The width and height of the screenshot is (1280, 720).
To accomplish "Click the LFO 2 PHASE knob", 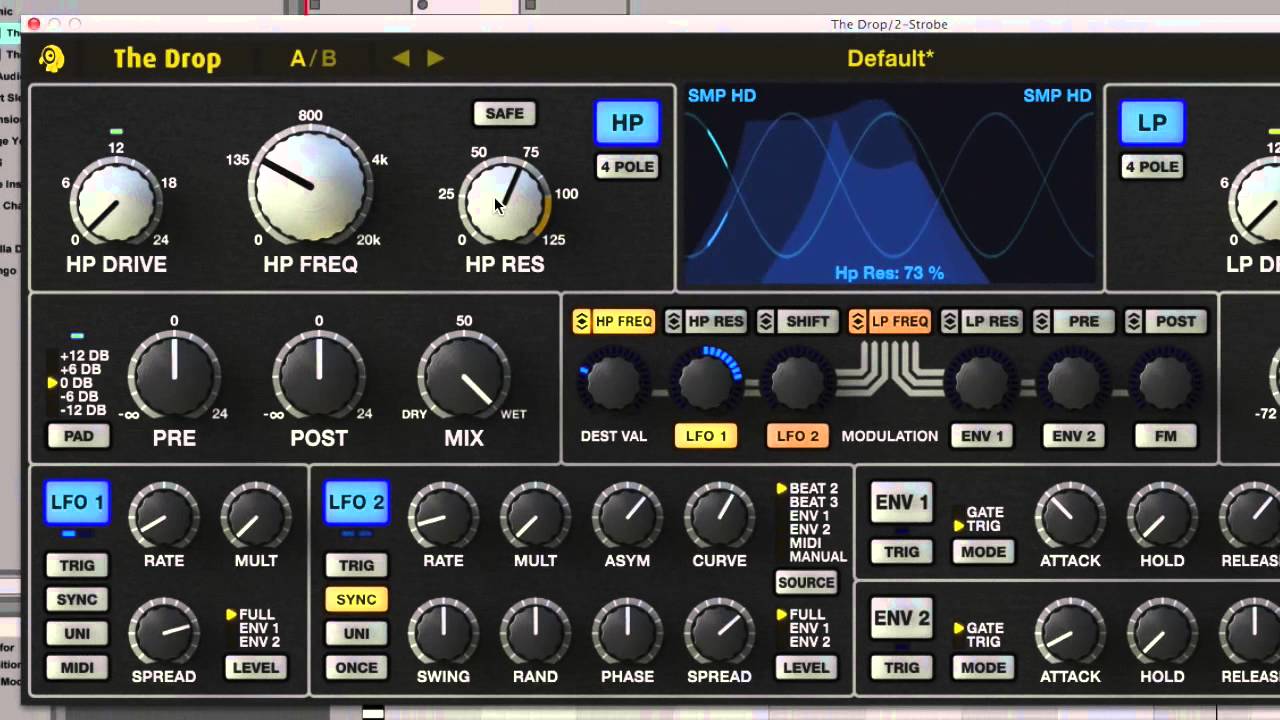I will point(627,632).
